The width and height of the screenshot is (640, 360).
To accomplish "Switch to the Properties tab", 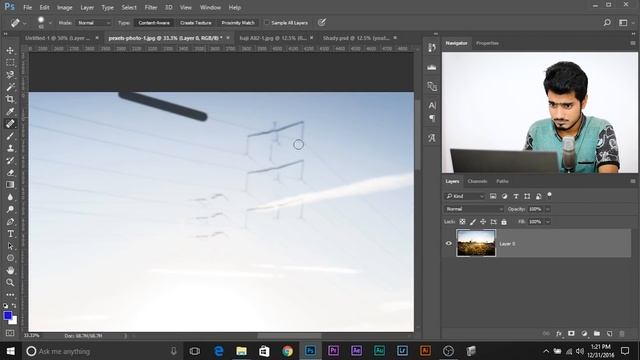I will pos(487,43).
